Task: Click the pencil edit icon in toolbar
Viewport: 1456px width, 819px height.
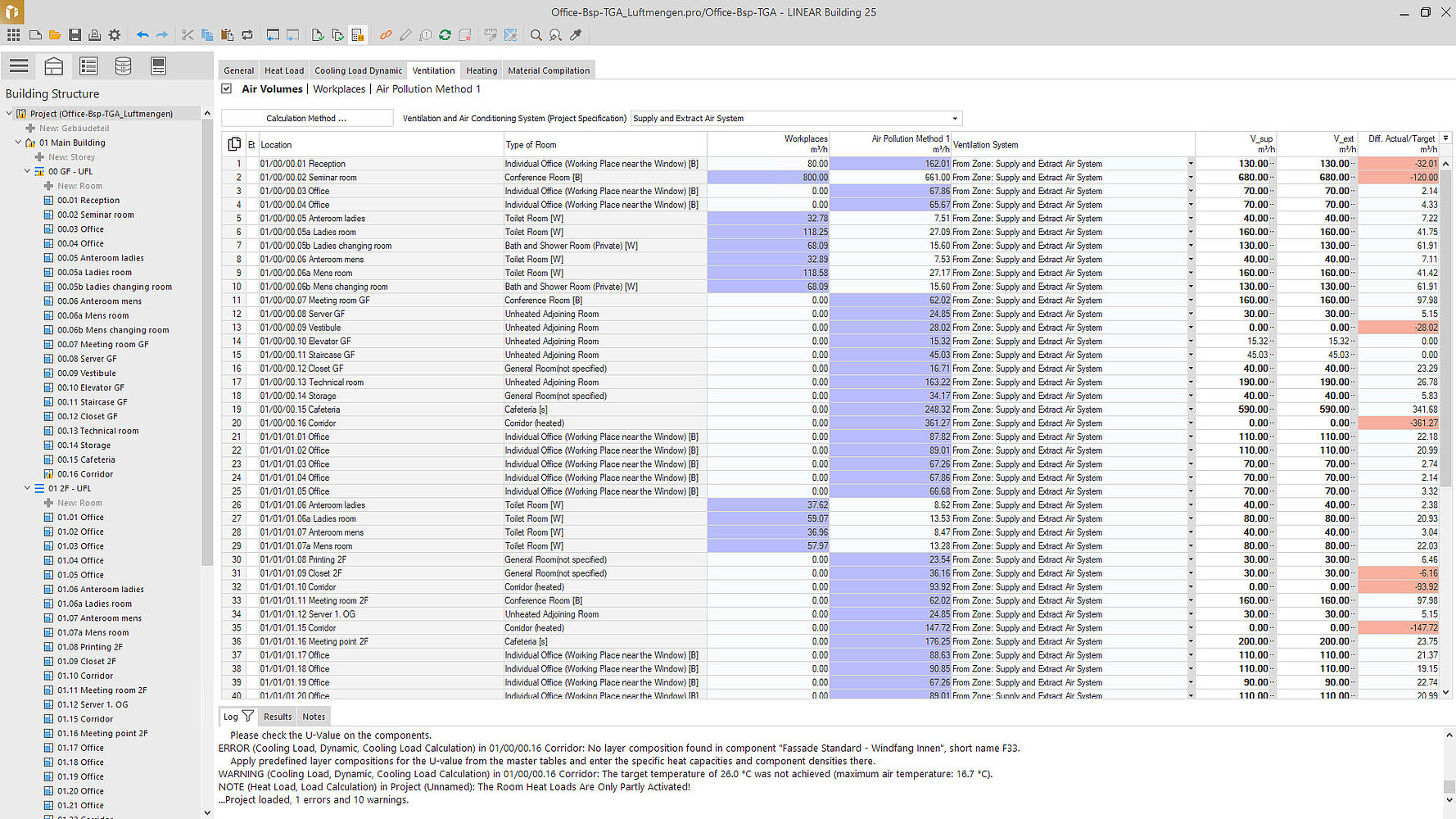Action: [405, 35]
